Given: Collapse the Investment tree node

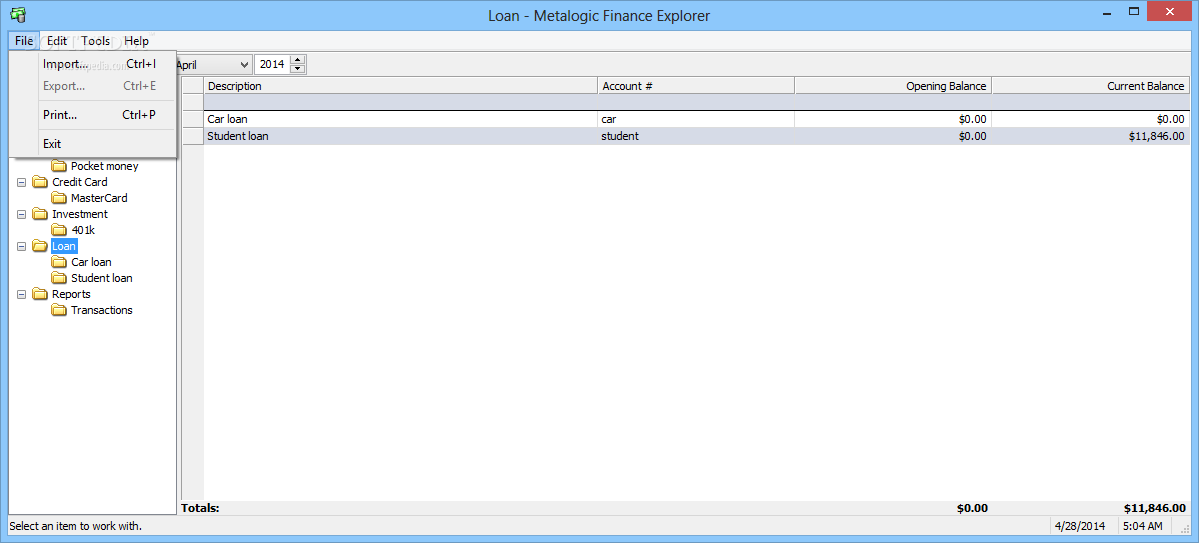Looking at the screenshot, I should [21, 214].
